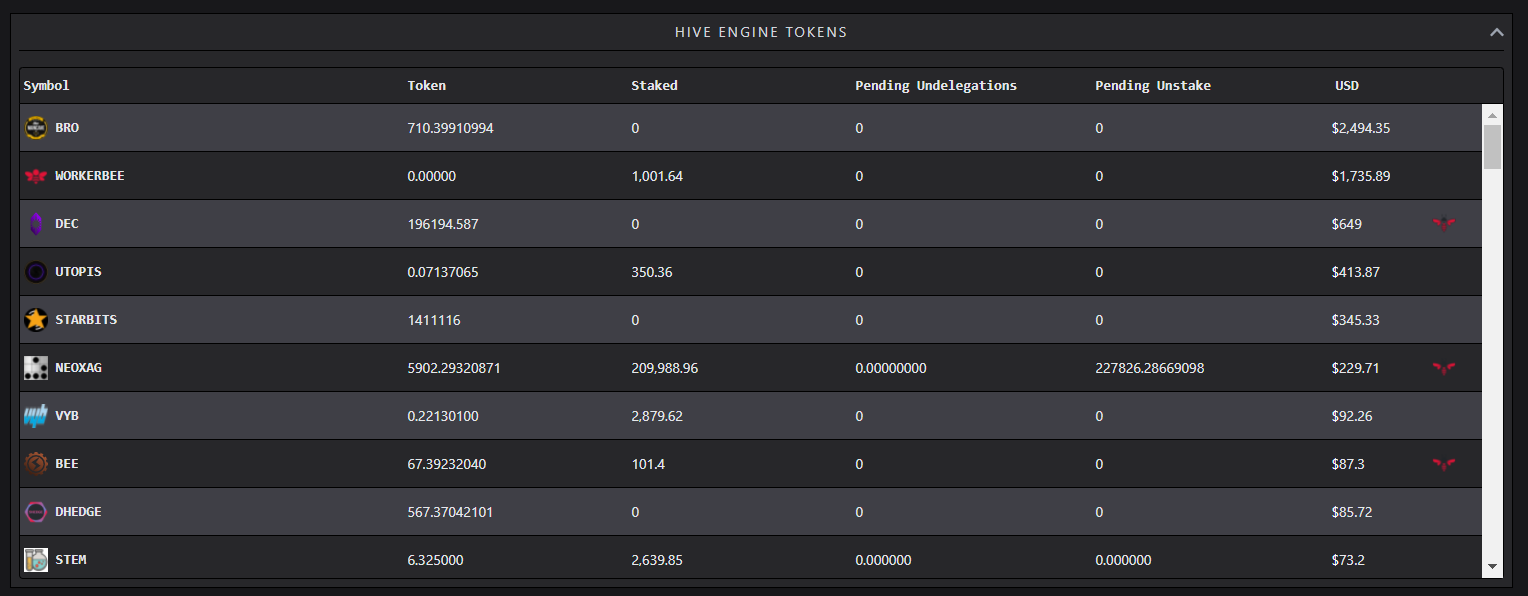Click the BRO token icon
Screen dimensions: 1528x596
click(x=36, y=128)
